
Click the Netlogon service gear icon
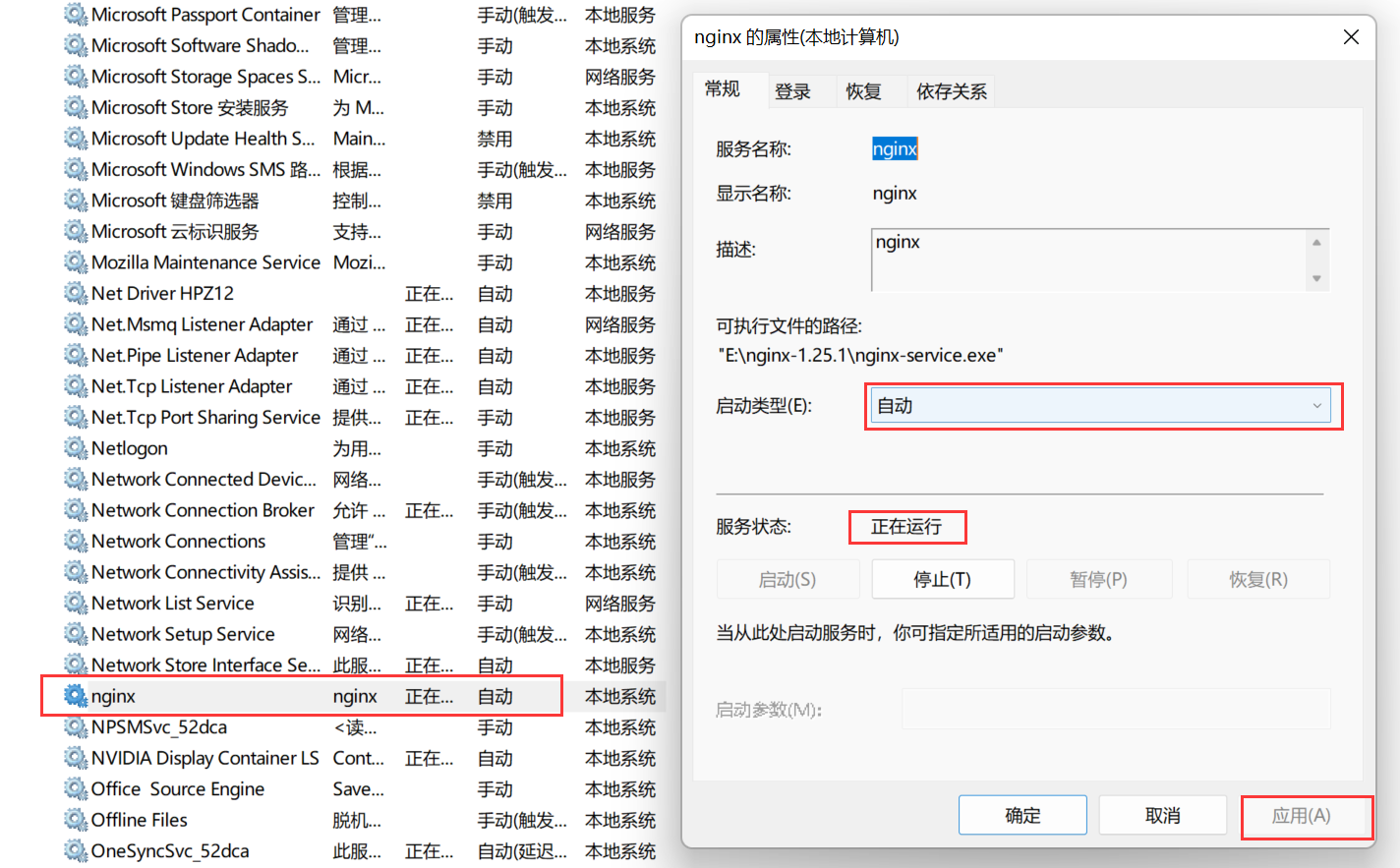click(76, 448)
